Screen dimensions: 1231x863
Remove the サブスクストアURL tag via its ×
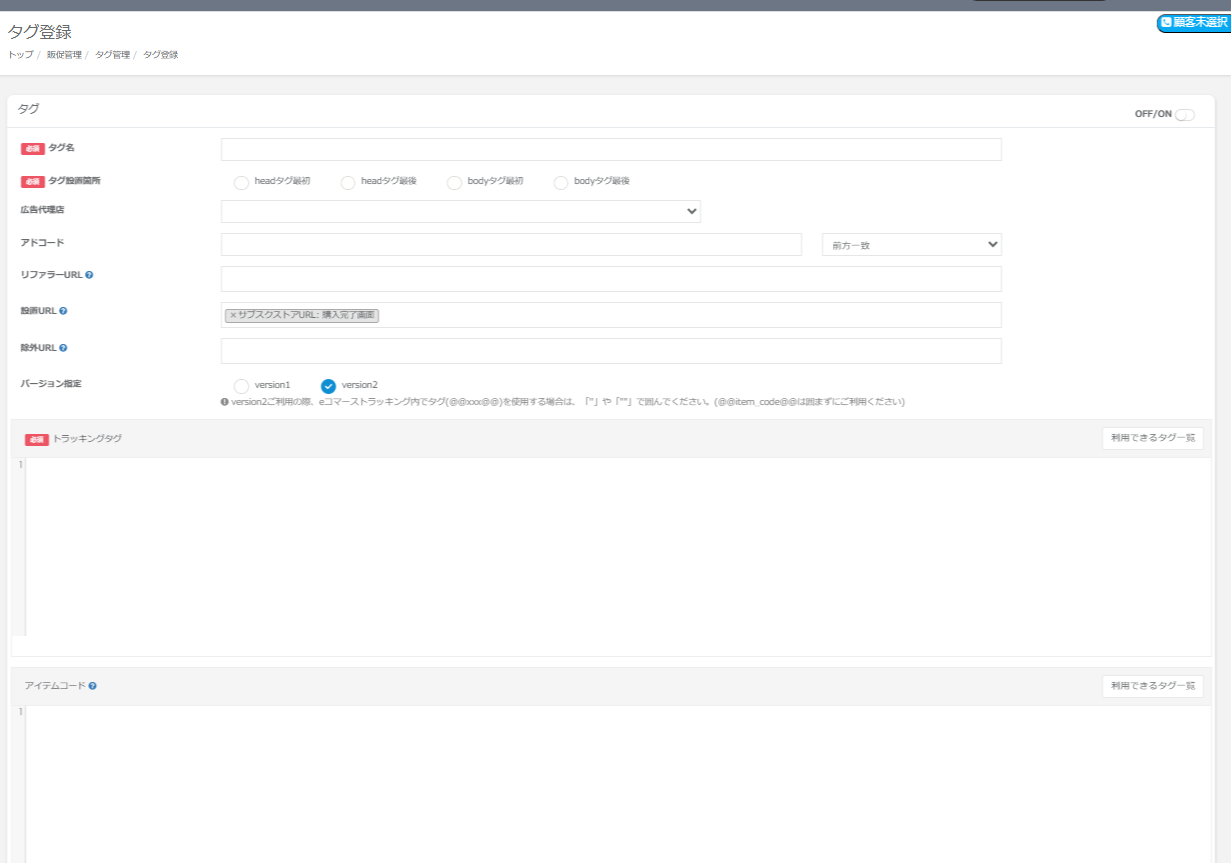[x=233, y=315]
